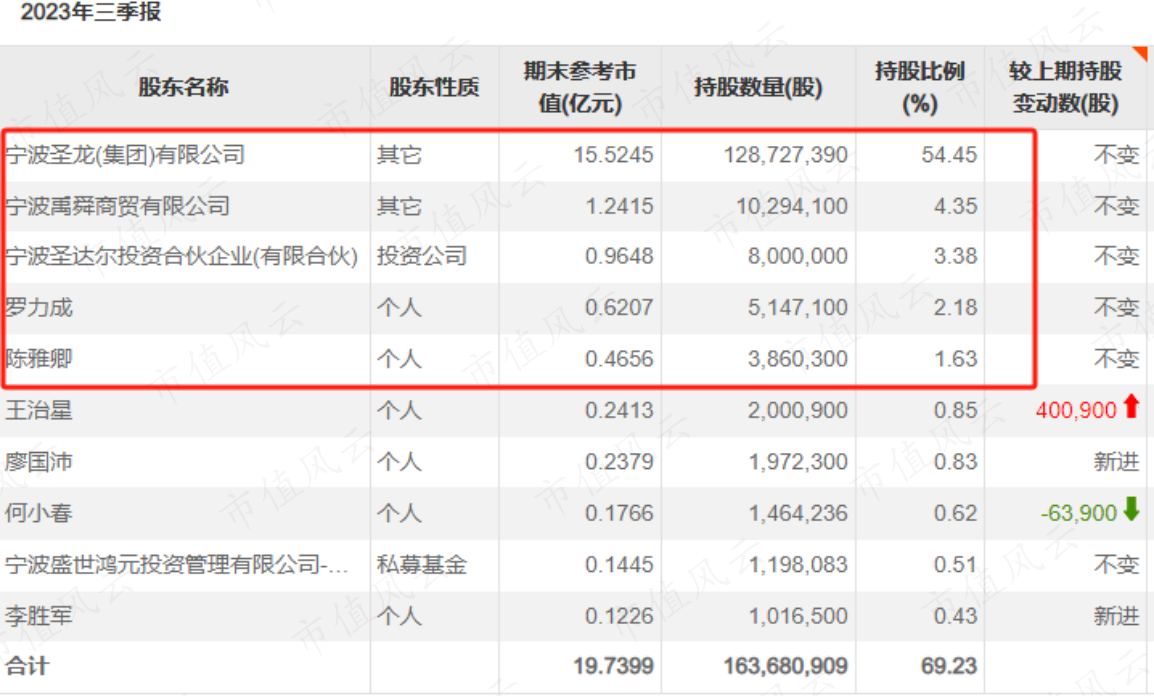Click the 股东性质 column header

coord(434,87)
